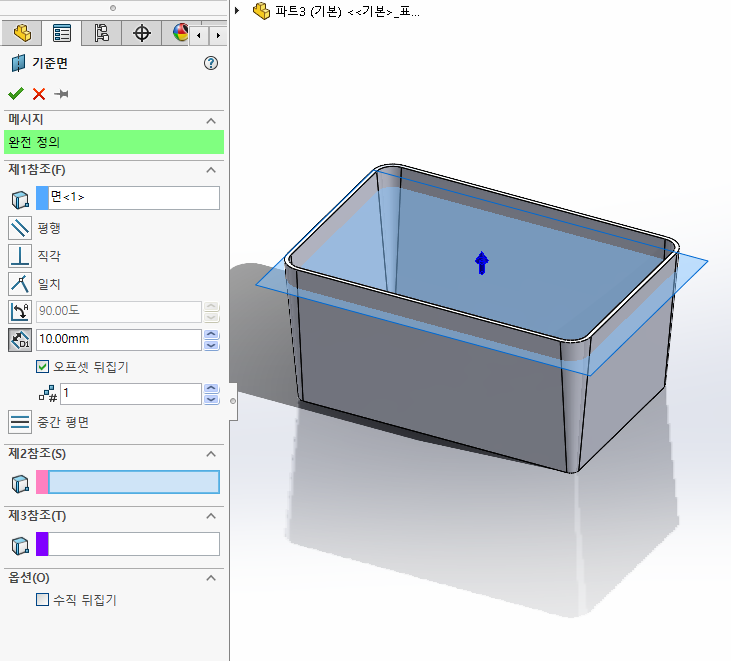The image size is (731, 661).
Task: Click the grayed 90.00도 angle field
Action: click(x=119, y=311)
